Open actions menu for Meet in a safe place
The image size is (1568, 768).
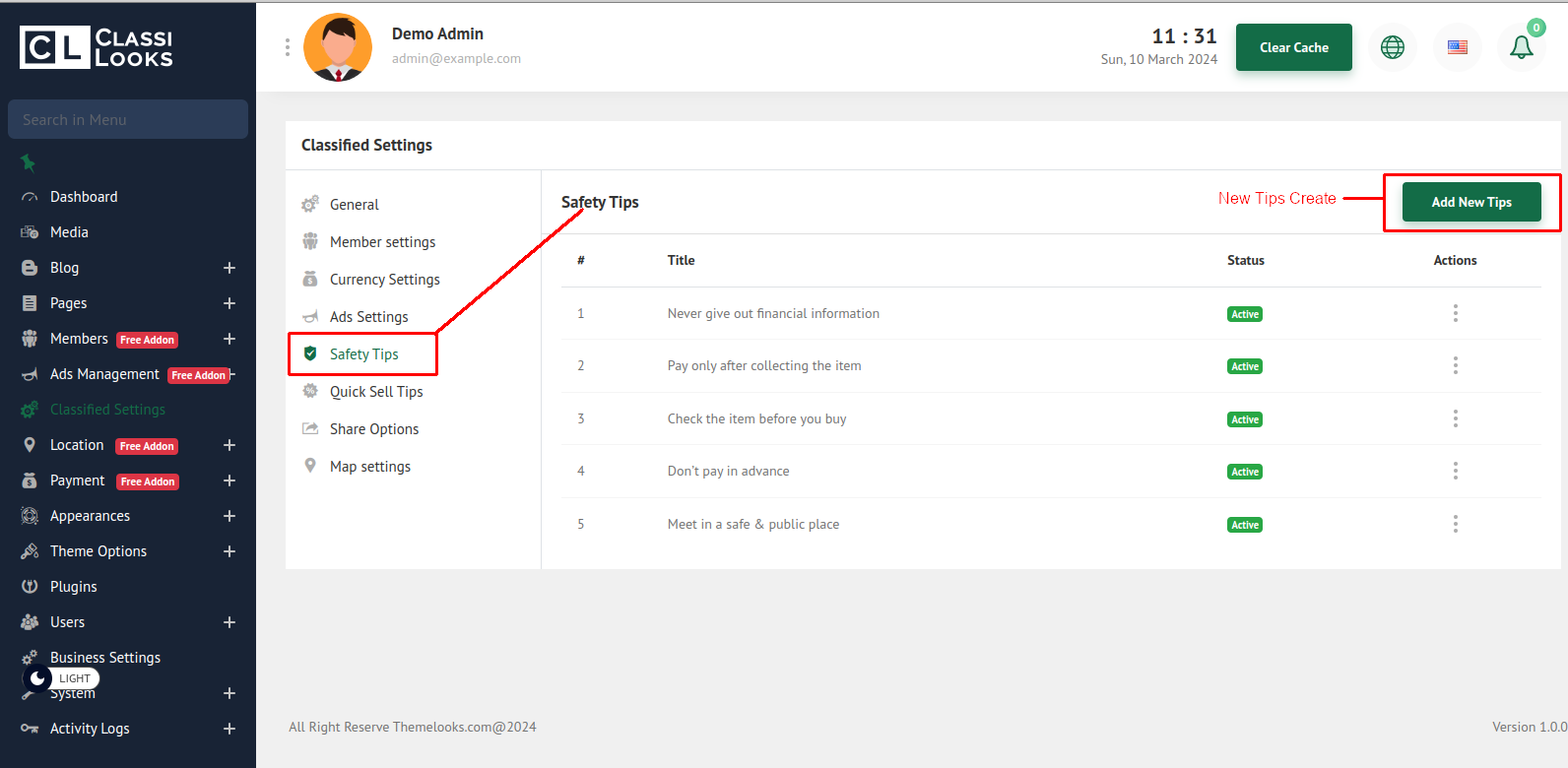click(1455, 524)
